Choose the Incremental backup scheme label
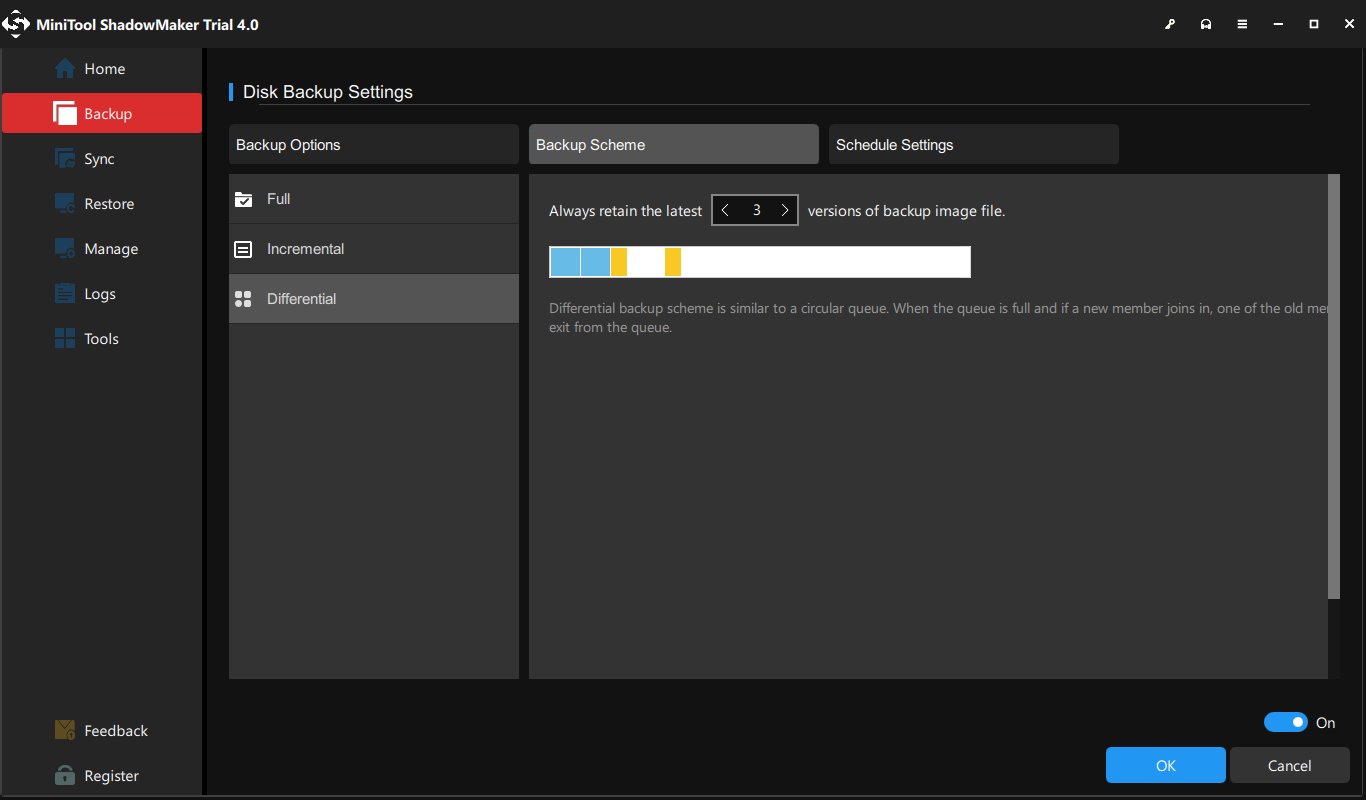The image size is (1366, 800). (305, 249)
